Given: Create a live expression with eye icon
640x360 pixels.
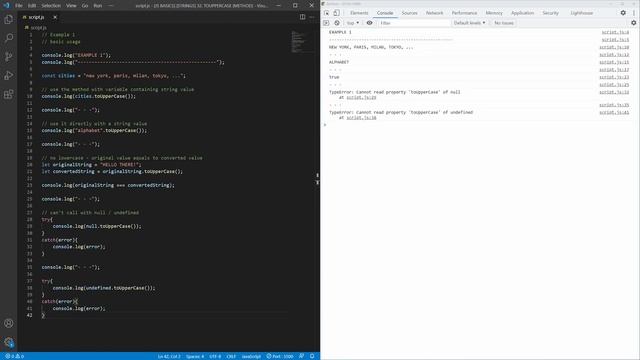Looking at the screenshot, I should coord(369,23).
